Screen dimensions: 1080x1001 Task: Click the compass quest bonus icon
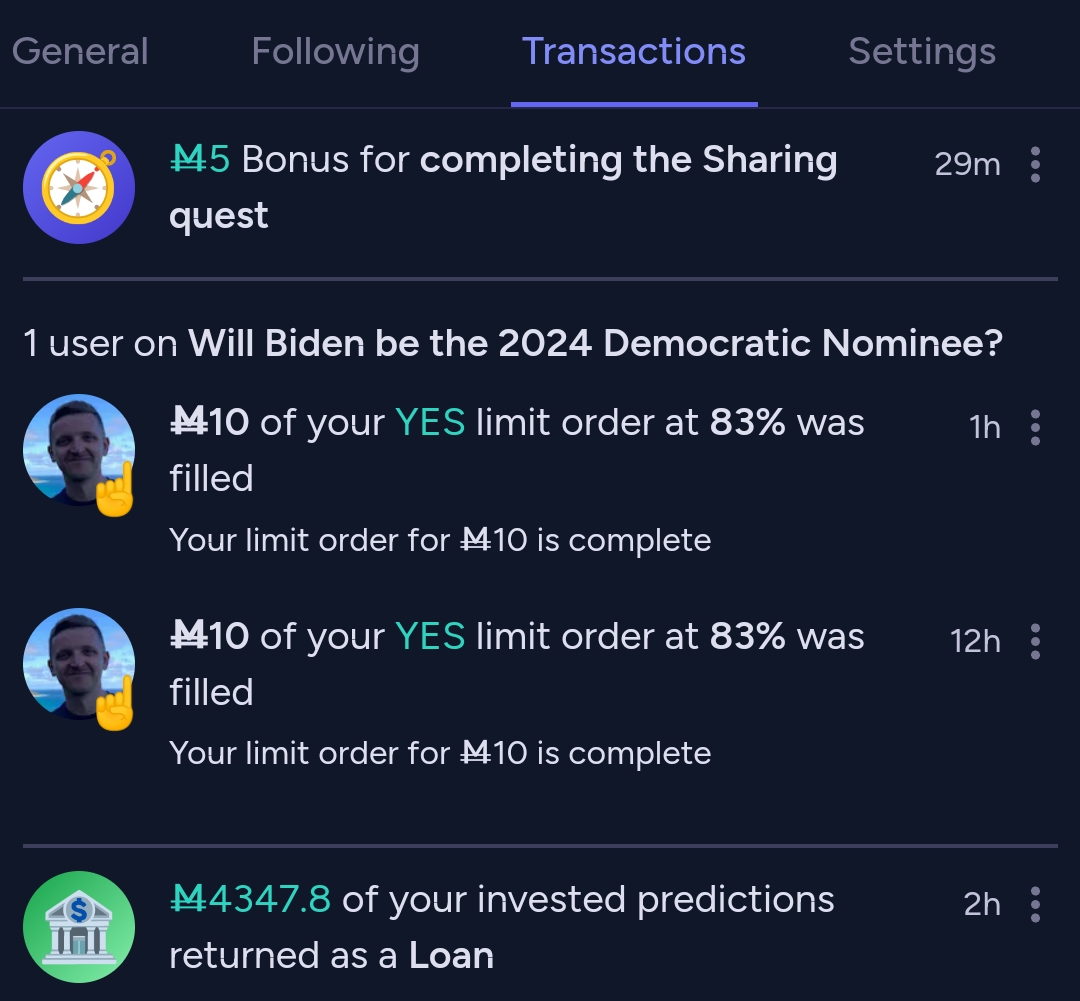click(79, 187)
